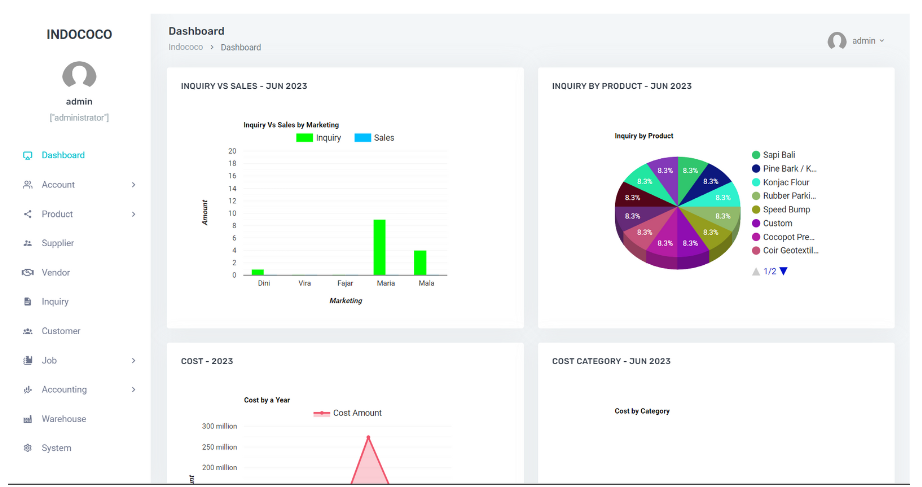Click the Vendor handshake icon
Viewport: 922px width, 487px height.
click(x=28, y=273)
